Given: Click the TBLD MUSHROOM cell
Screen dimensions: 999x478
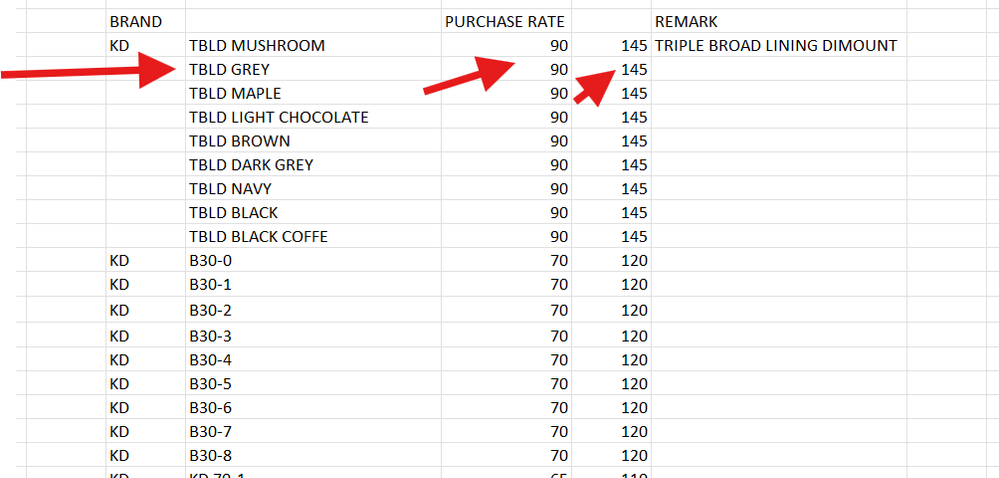Looking at the screenshot, I should coord(313,45).
